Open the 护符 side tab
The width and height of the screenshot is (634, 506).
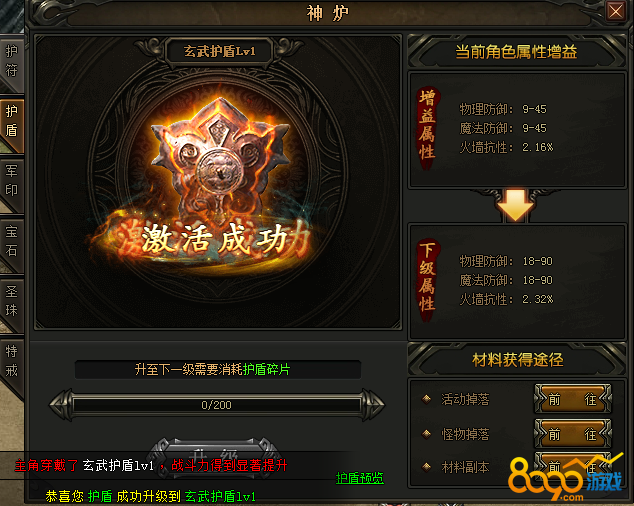(11, 61)
